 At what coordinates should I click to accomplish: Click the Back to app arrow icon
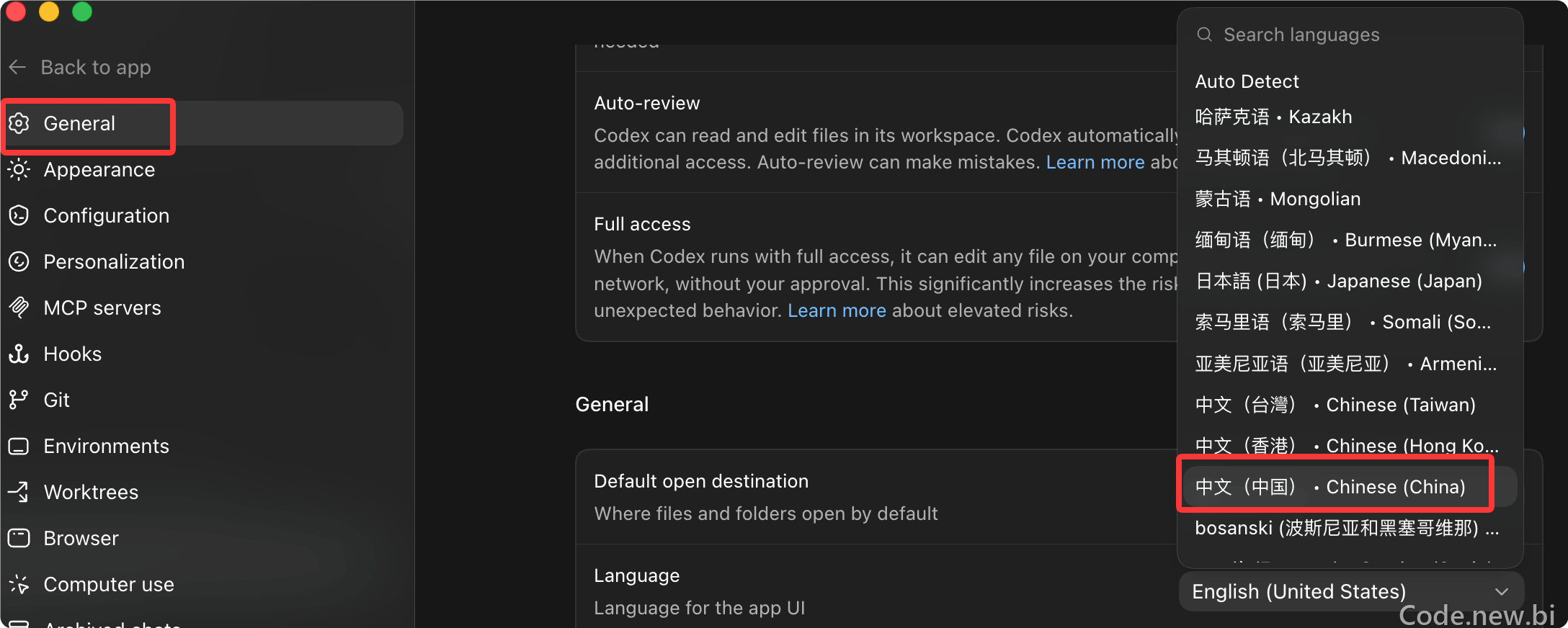click(x=18, y=68)
